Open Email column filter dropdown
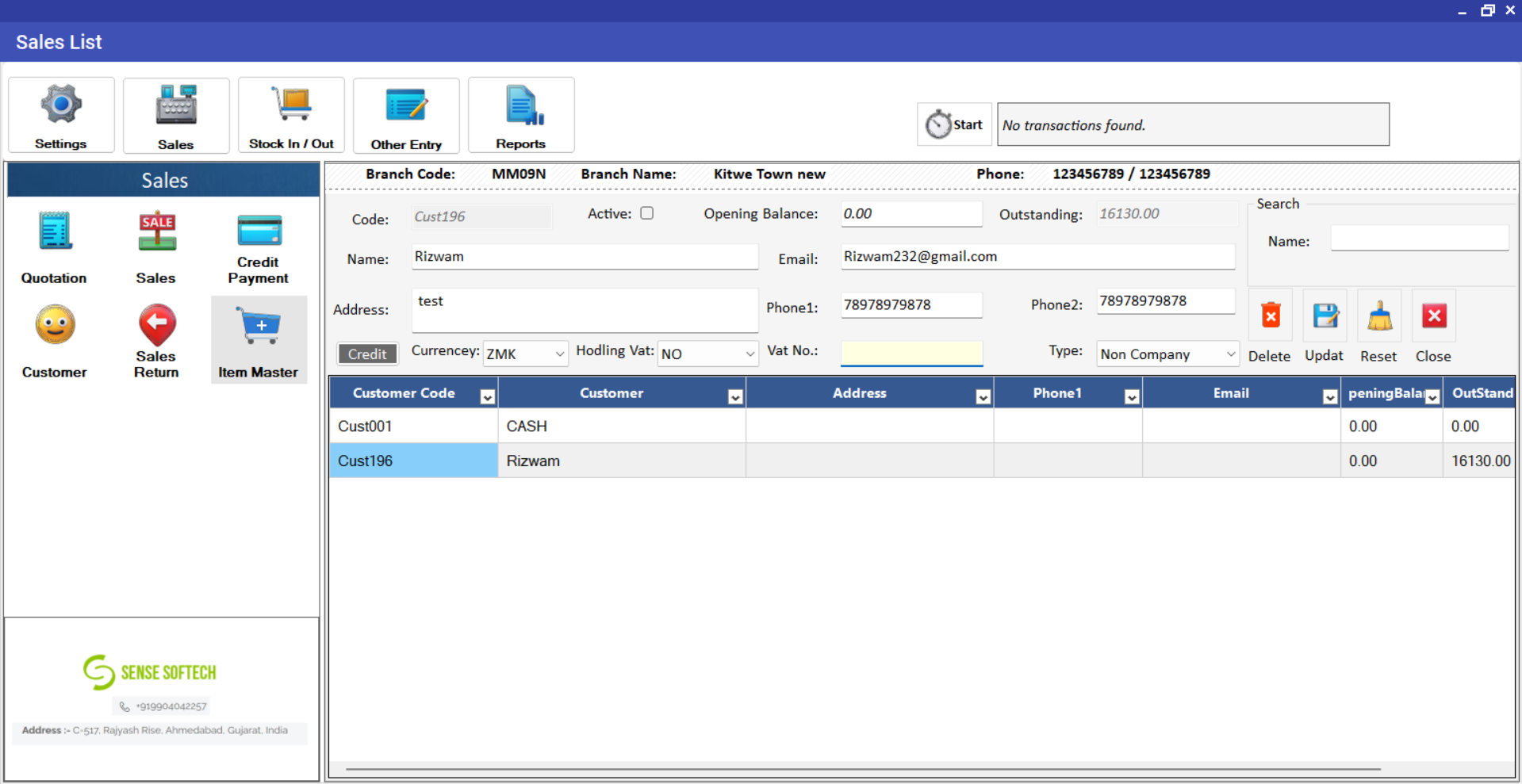 1330,397
